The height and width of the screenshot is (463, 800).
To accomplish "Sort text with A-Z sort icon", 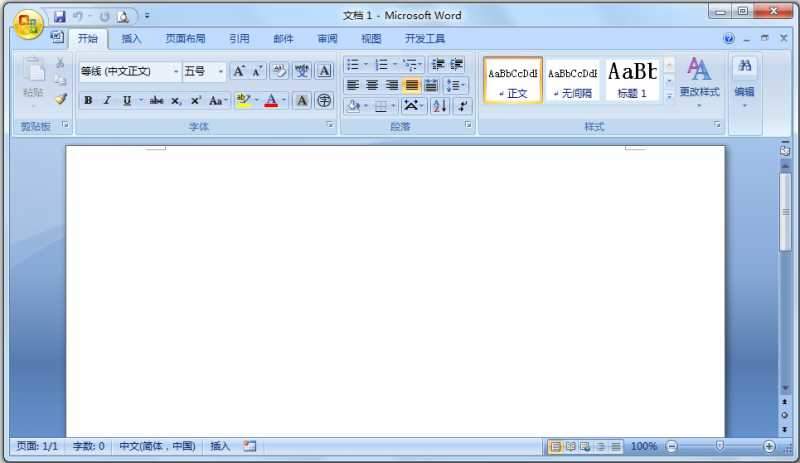I will click(x=440, y=106).
